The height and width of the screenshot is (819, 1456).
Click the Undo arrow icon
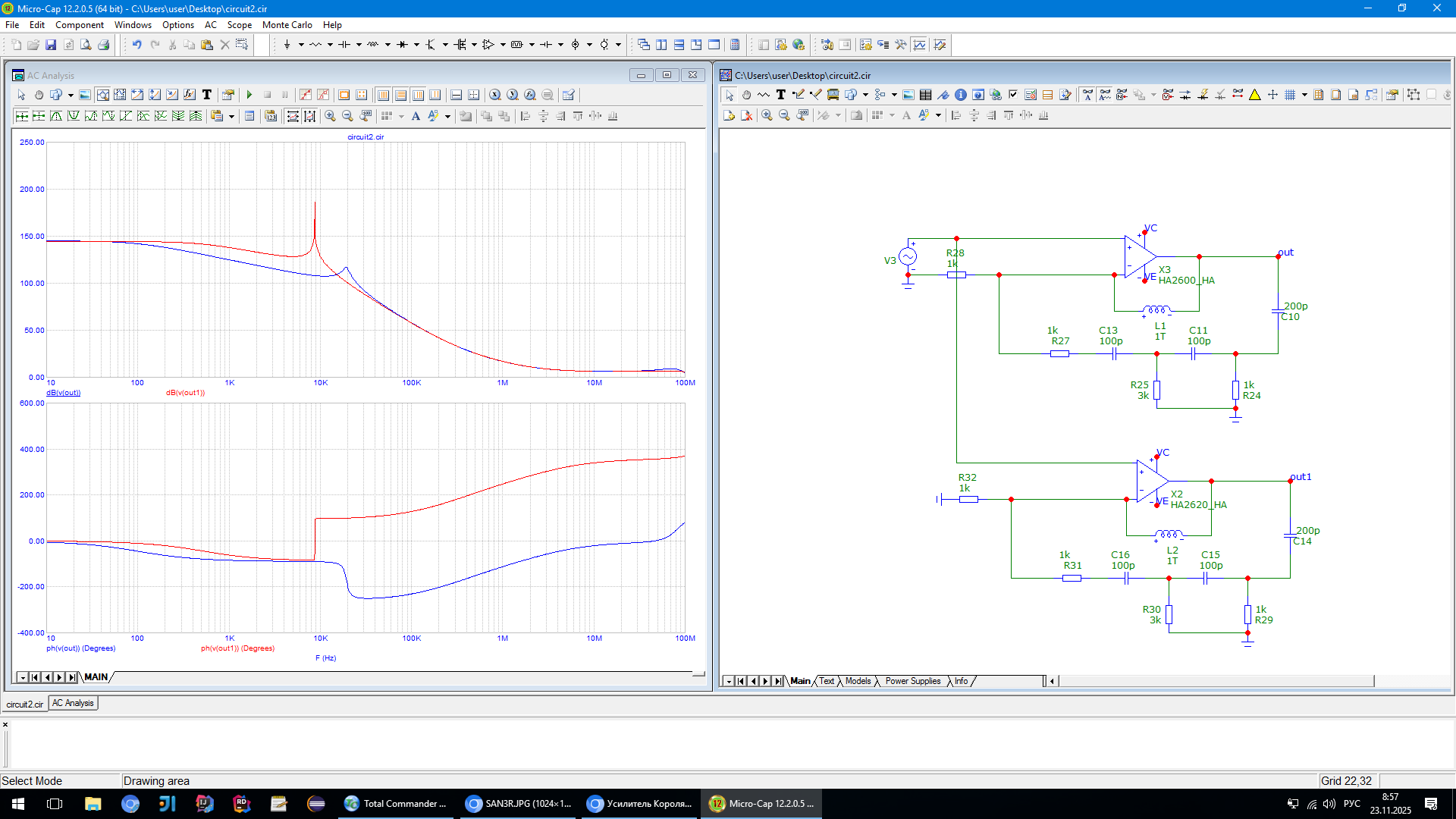click(136, 45)
